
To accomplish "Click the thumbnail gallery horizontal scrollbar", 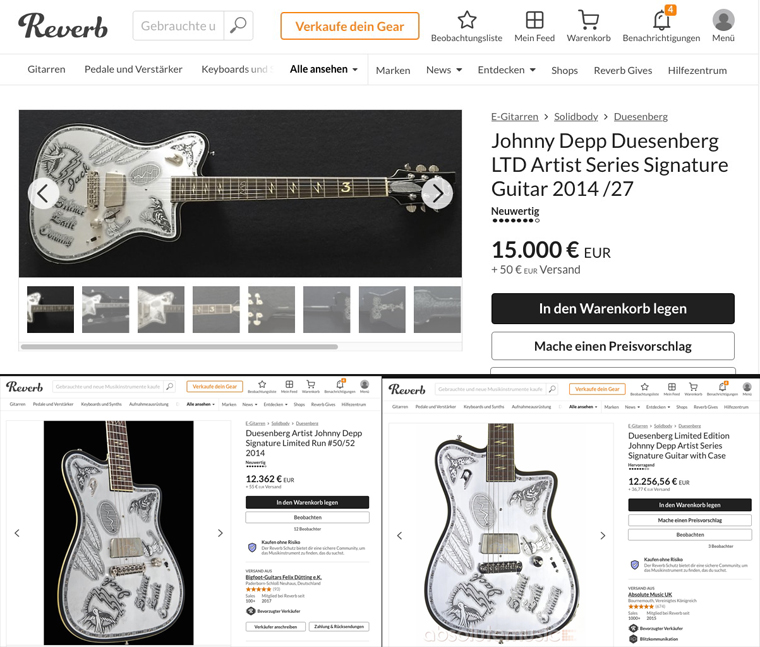I will click(179, 347).
